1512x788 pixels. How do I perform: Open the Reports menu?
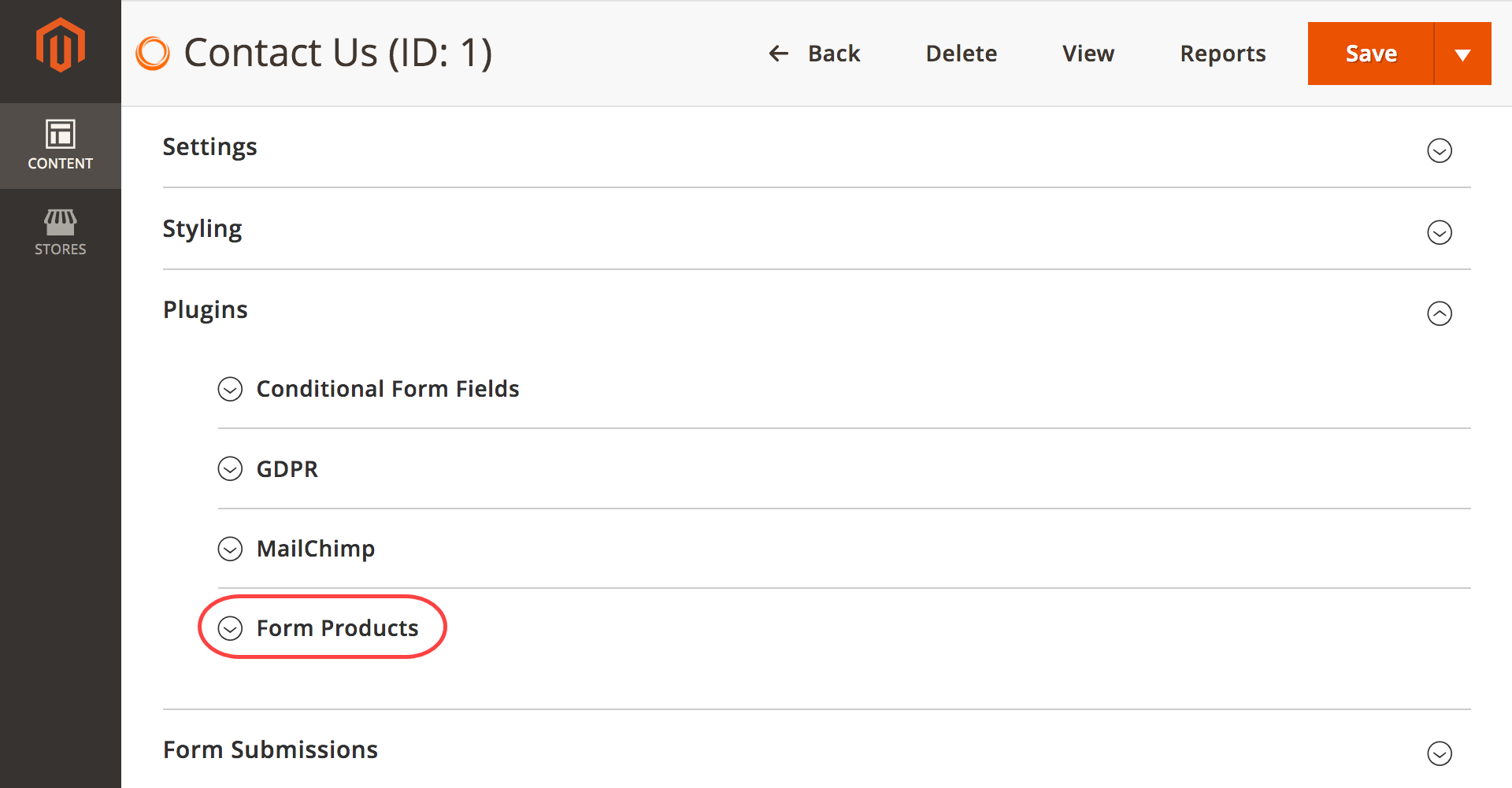point(1222,53)
